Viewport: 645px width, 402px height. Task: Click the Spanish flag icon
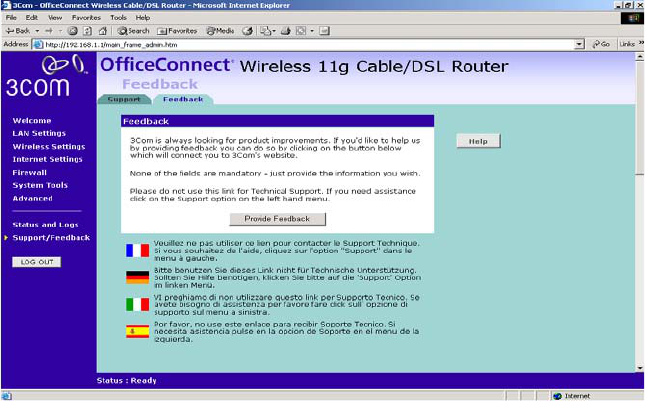(137, 331)
